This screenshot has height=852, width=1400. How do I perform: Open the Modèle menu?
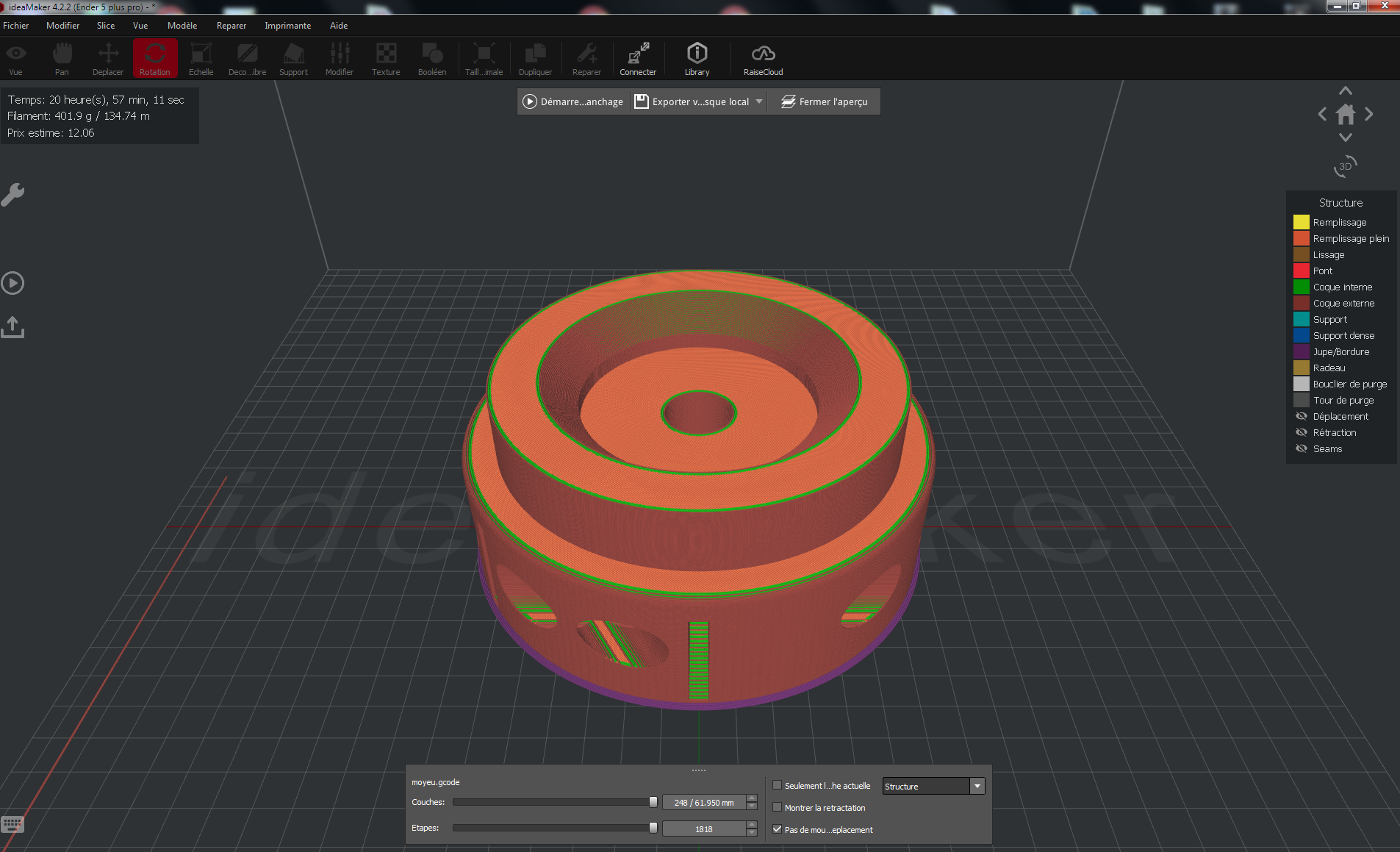(182, 26)
